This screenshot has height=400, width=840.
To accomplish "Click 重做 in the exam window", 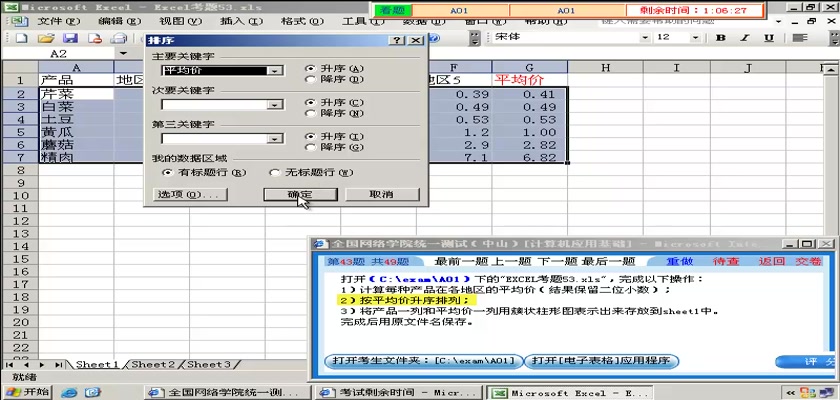I will (680, 261).
